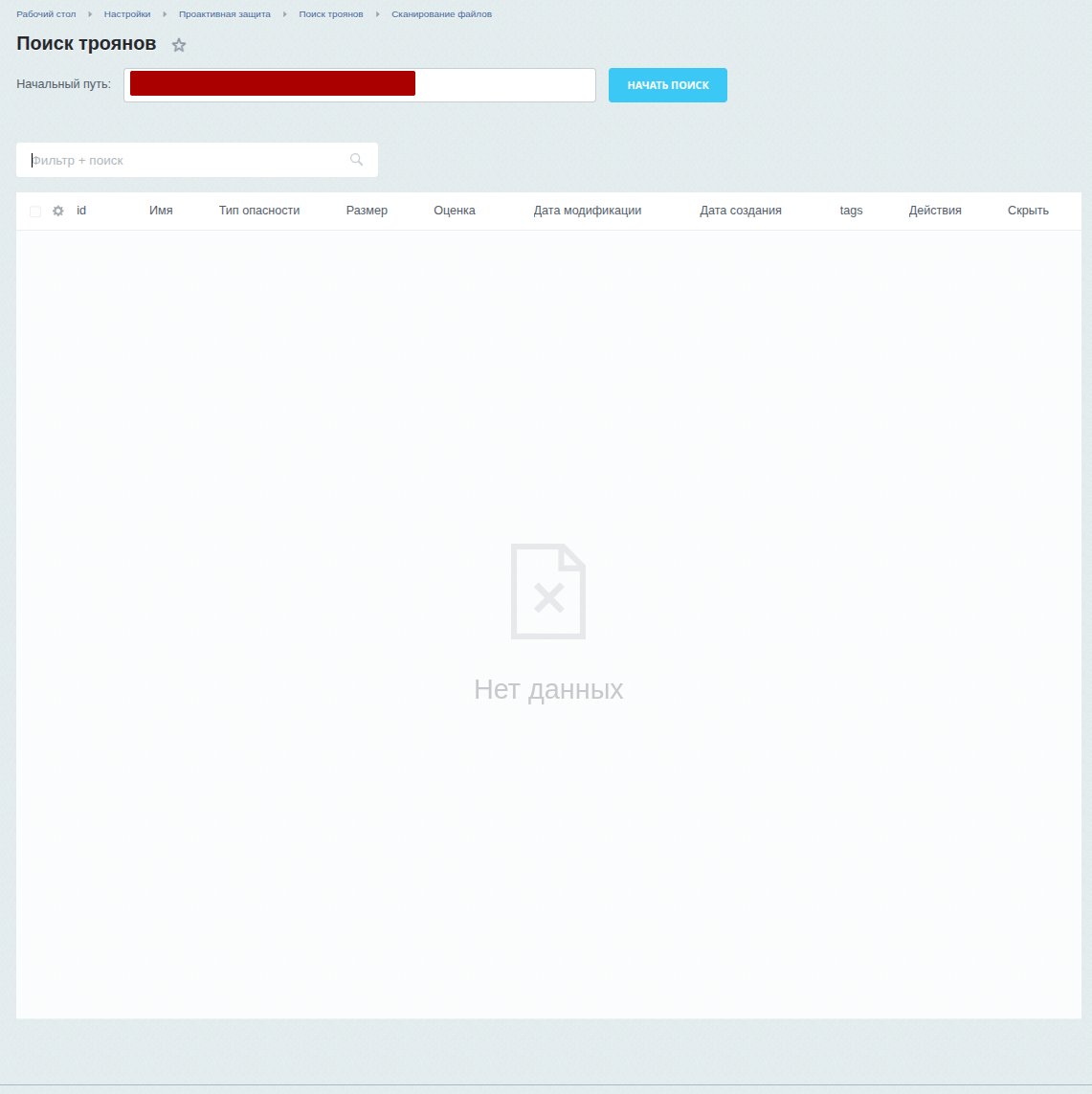
Task: Sort by Дата модификации column
Action: (588, 211)
